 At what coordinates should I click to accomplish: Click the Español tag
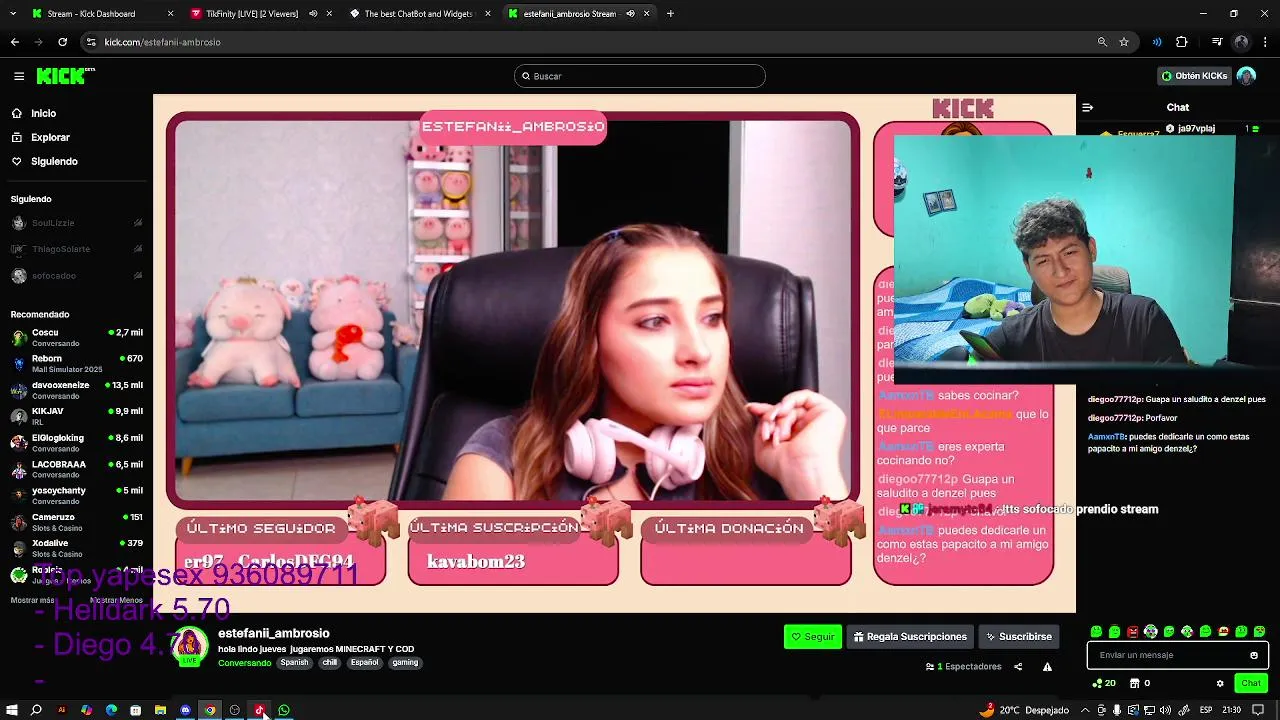365,662
